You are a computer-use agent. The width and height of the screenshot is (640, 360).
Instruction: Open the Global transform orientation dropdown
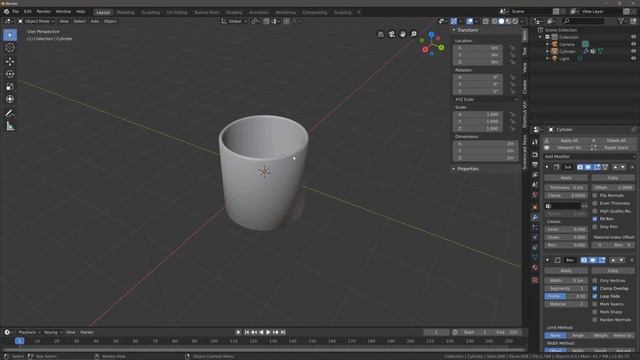pyautogui.click(x=234, y=21)
